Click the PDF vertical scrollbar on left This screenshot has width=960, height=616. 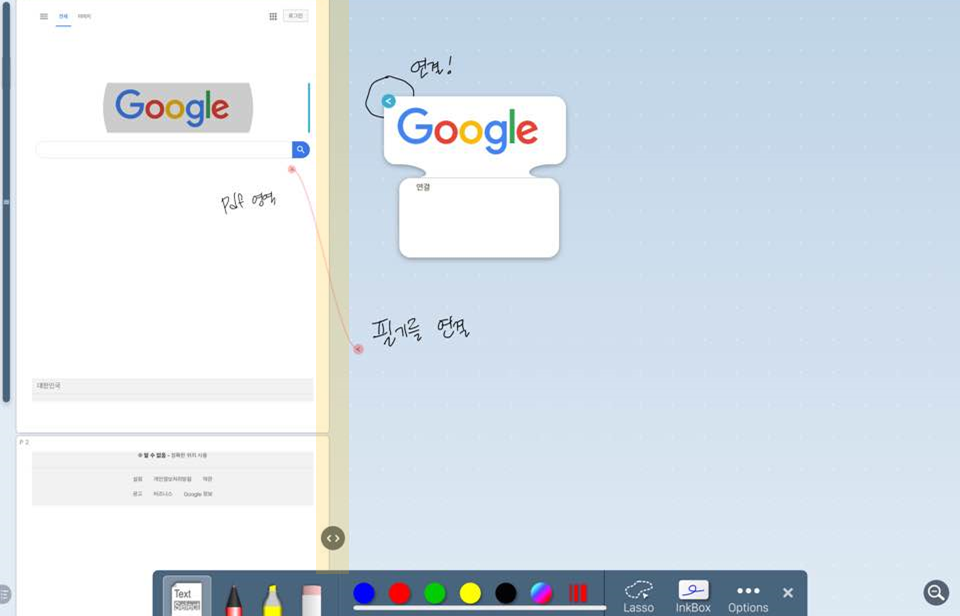[6, 201]
